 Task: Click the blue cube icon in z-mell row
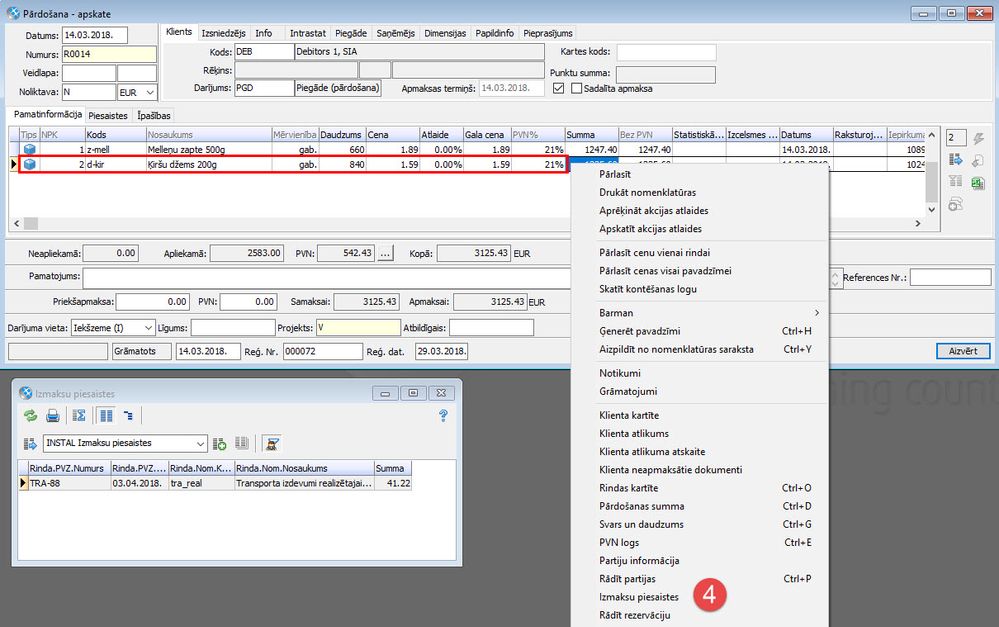(29, 149)
